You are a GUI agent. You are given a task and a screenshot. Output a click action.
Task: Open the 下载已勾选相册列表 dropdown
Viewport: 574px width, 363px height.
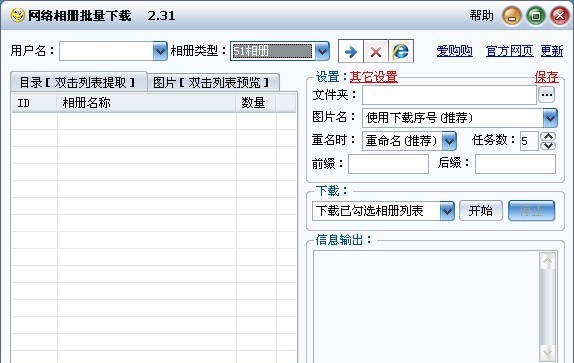447,211
